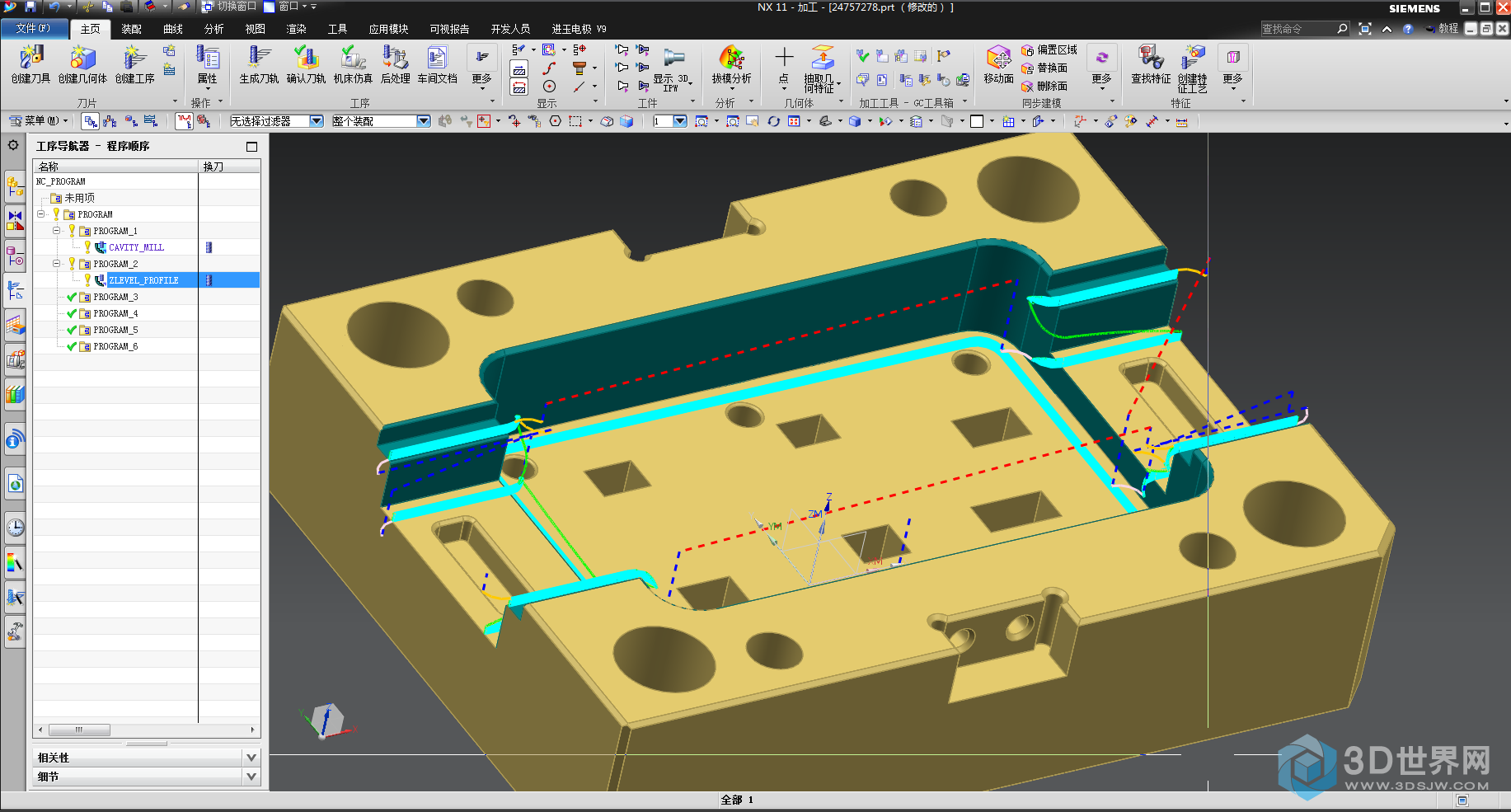The width and height of the screenshot is (1511, 812).
Task: Switch to Machining Method View toggle
Action: (x=151, y=121)
